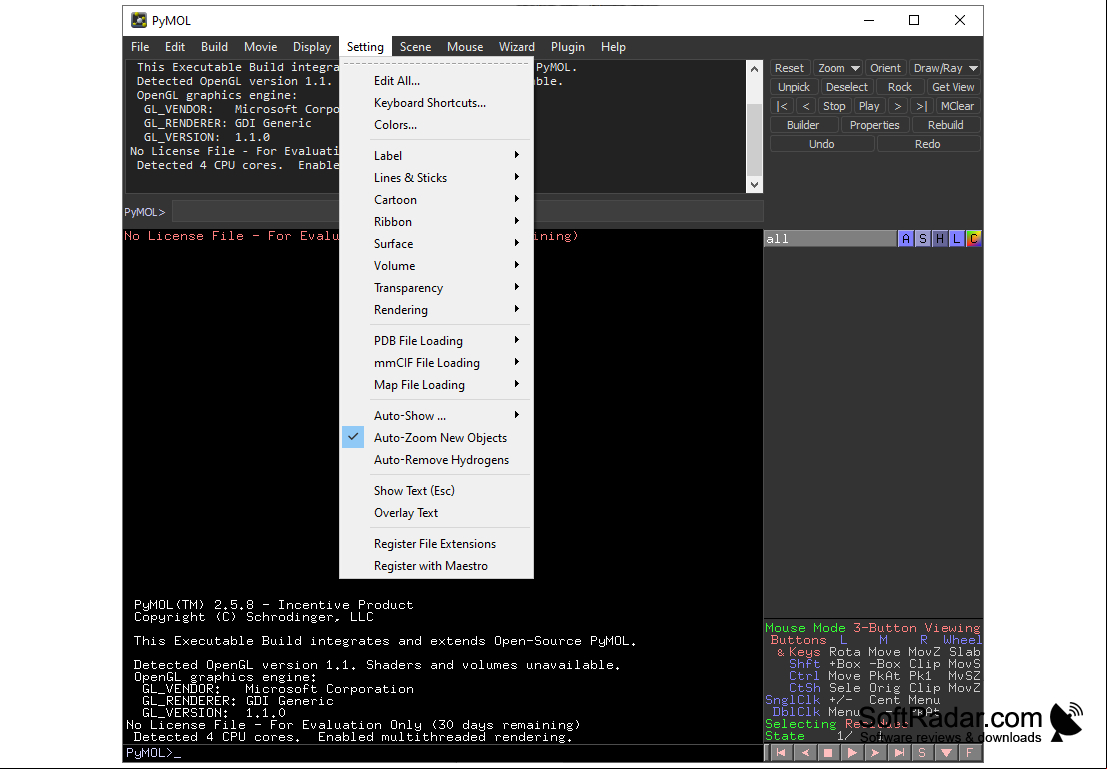1107x769 pixels.
Task: Click the play triangle icon in the bottom movie bar
Action: coord(851,753)
